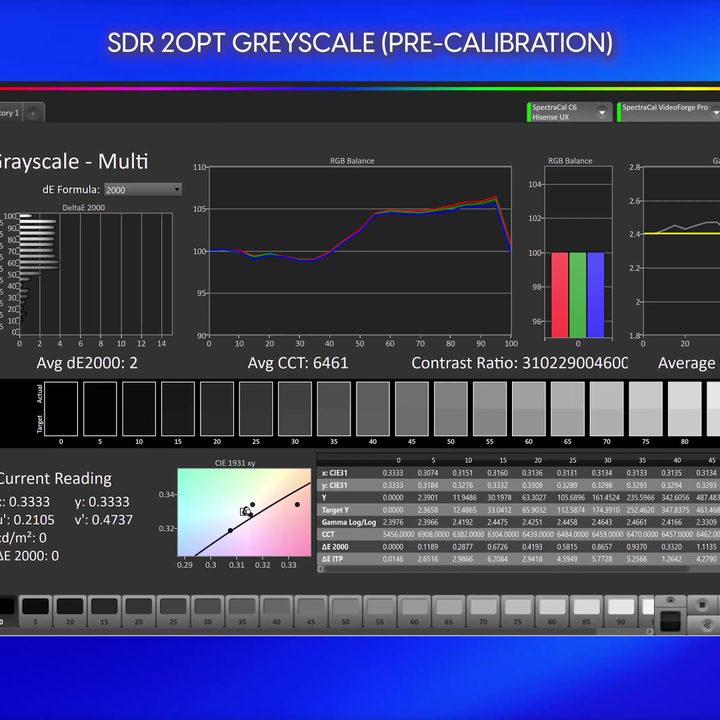
Task: Click CCT value 6908.0000 in the table
Action: (x=433, y=534)
